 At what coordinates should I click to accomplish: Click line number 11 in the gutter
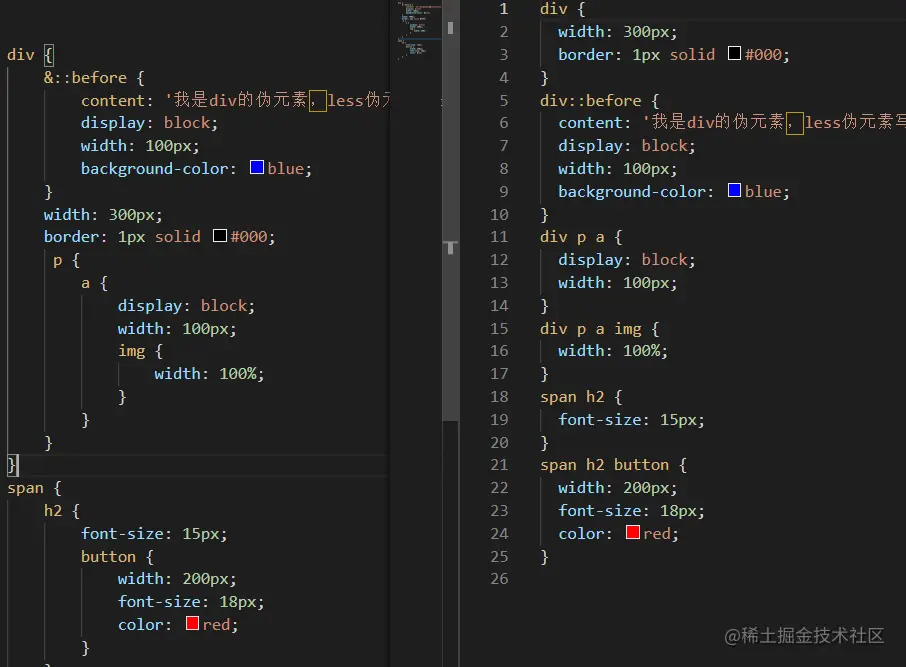pos(499,237)
